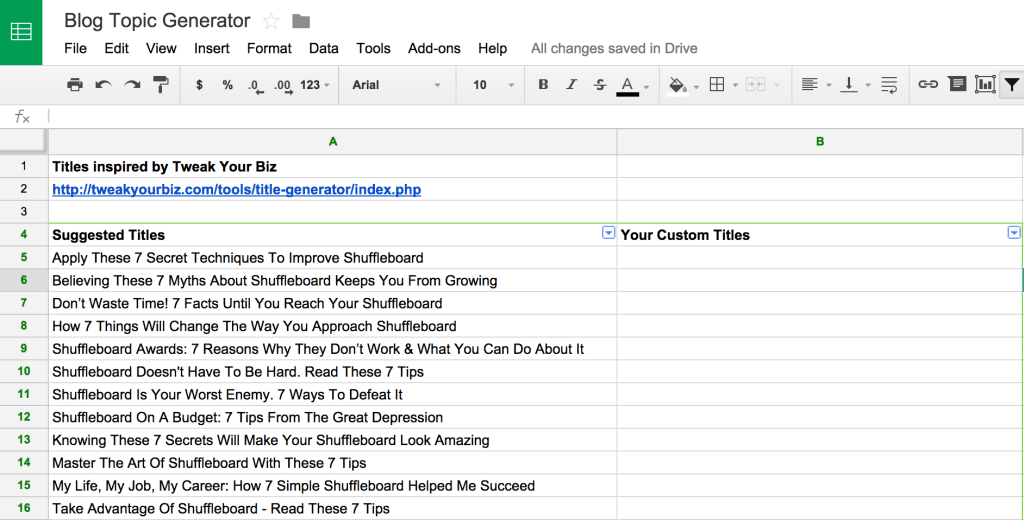Open the Add-ons menu
Screen dimensions: 1024x520
pos(434,48)
